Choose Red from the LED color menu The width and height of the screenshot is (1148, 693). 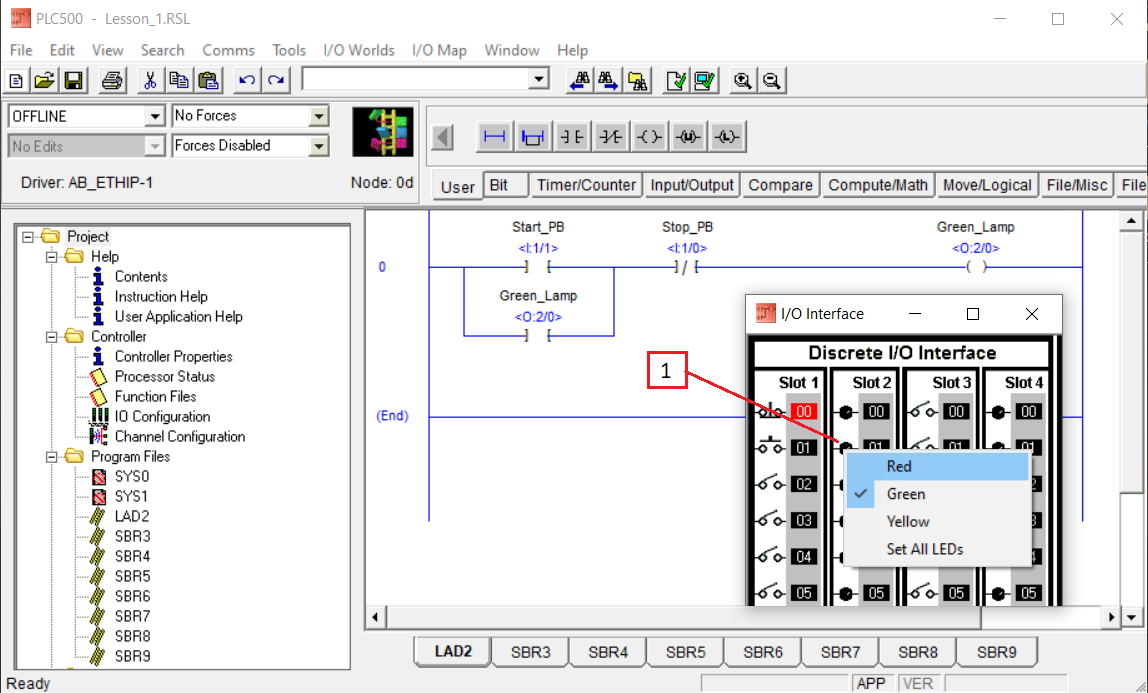[x=938, y=466]
